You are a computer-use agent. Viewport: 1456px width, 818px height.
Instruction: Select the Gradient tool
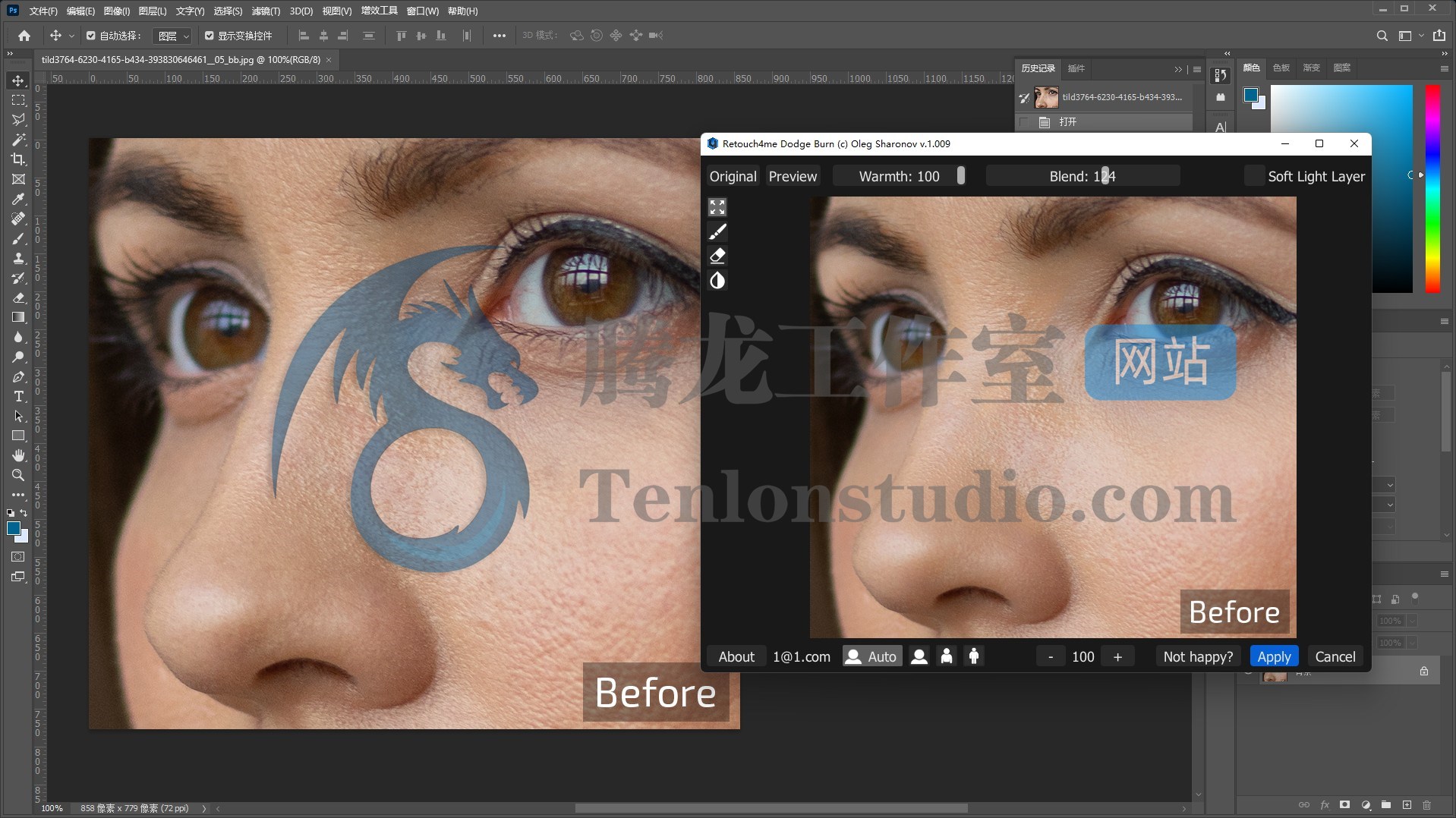18,317
